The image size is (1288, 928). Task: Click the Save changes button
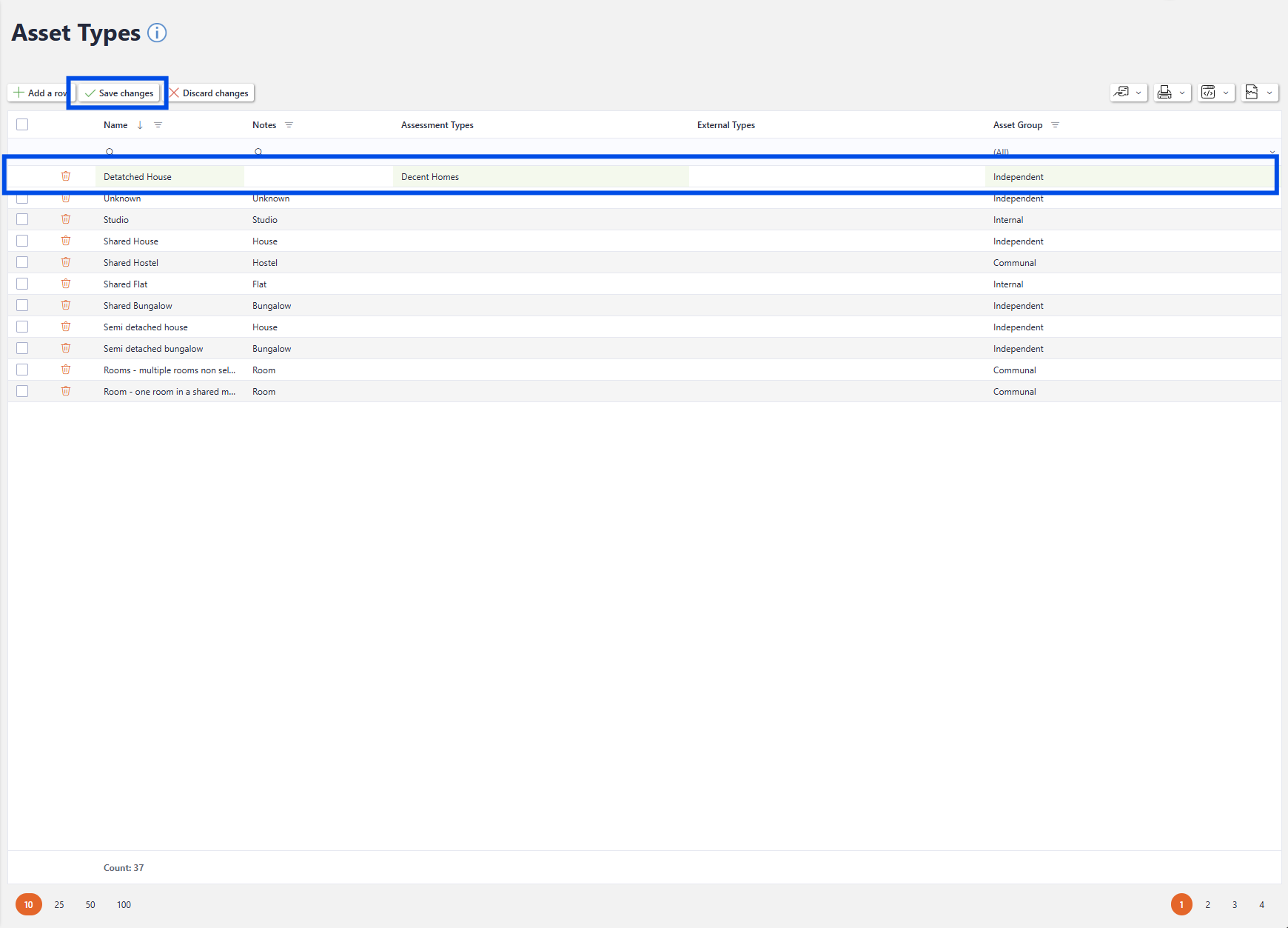pyautogui.click(x=119, y=93)
